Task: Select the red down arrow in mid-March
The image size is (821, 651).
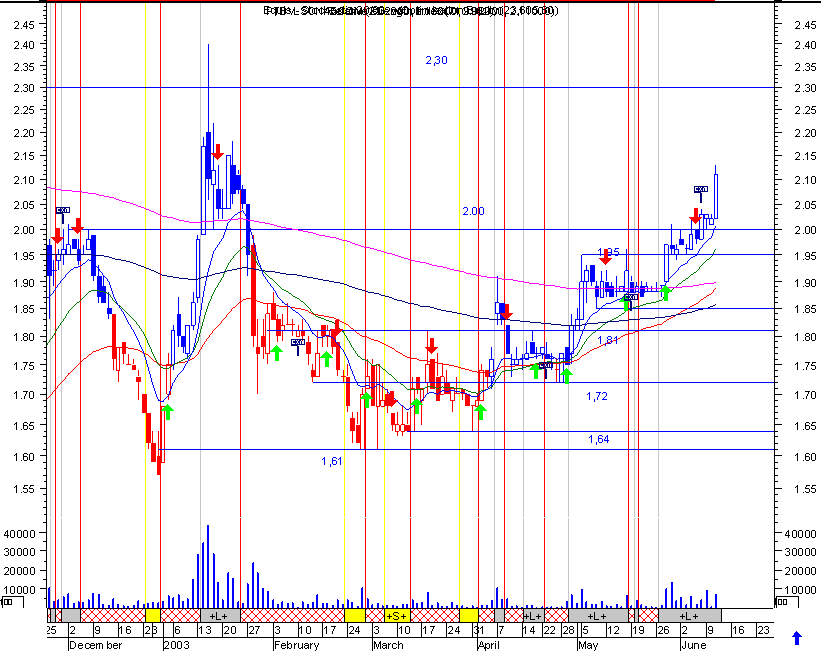Action: pyautogui.click(x=431, y=346)
